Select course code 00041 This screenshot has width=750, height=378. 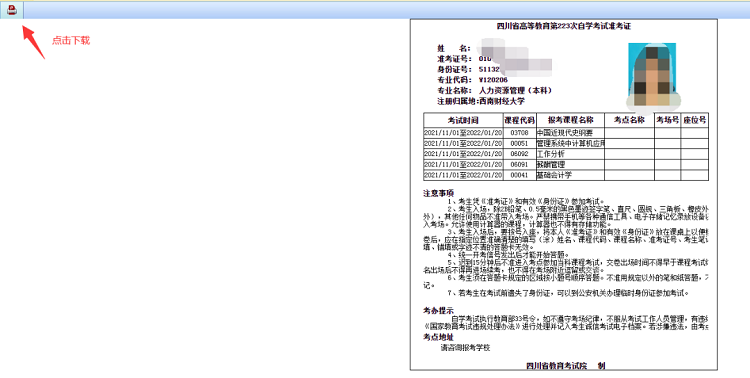(x=519, y=175)
